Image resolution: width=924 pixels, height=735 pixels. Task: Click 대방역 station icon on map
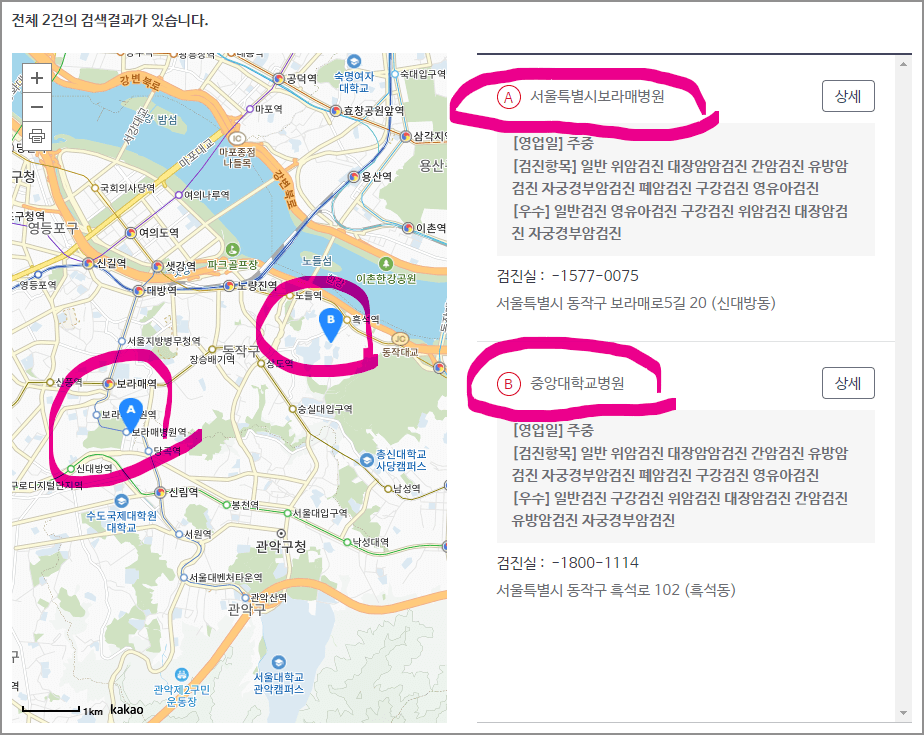[x=138, y=290]
